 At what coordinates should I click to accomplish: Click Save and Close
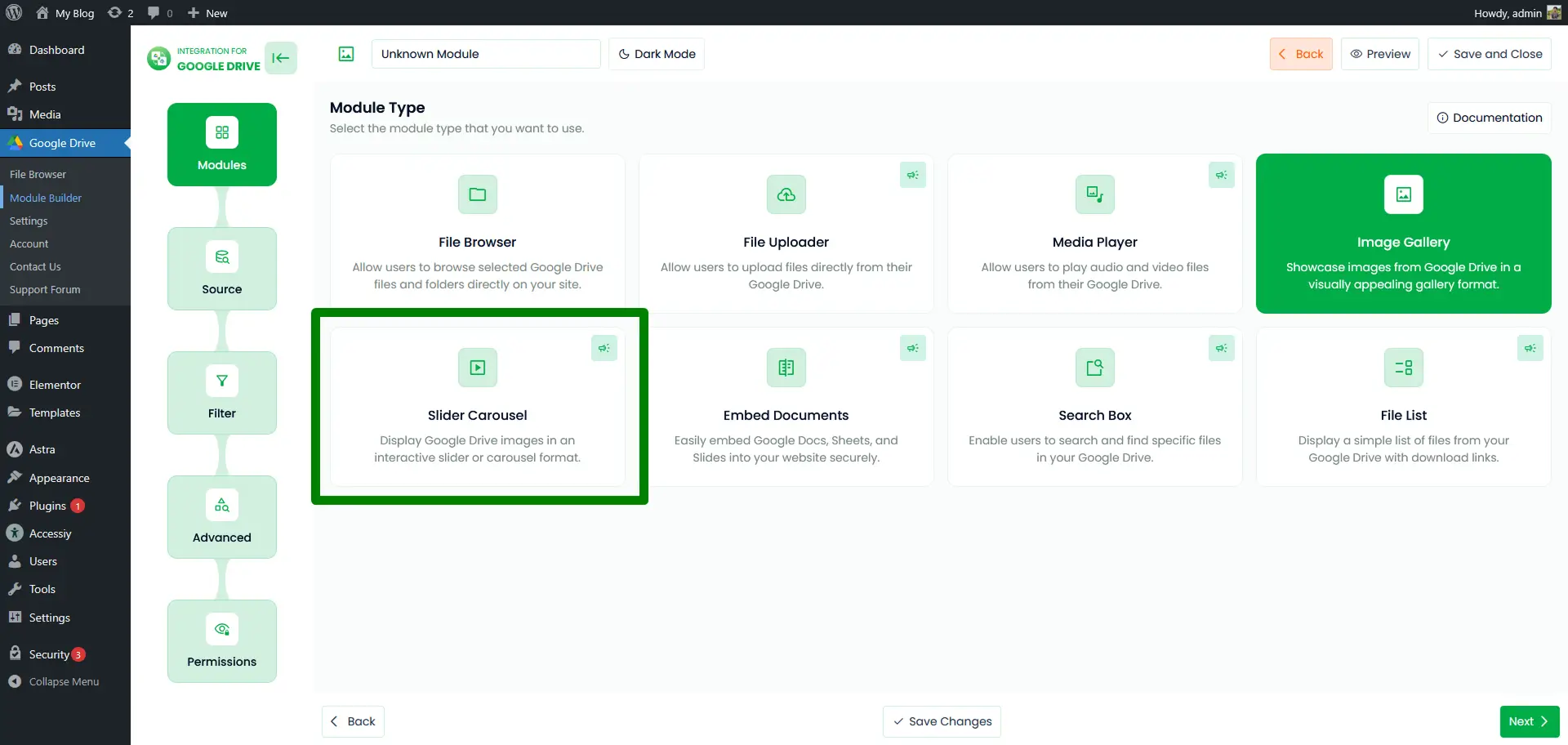click(1489, 54)
